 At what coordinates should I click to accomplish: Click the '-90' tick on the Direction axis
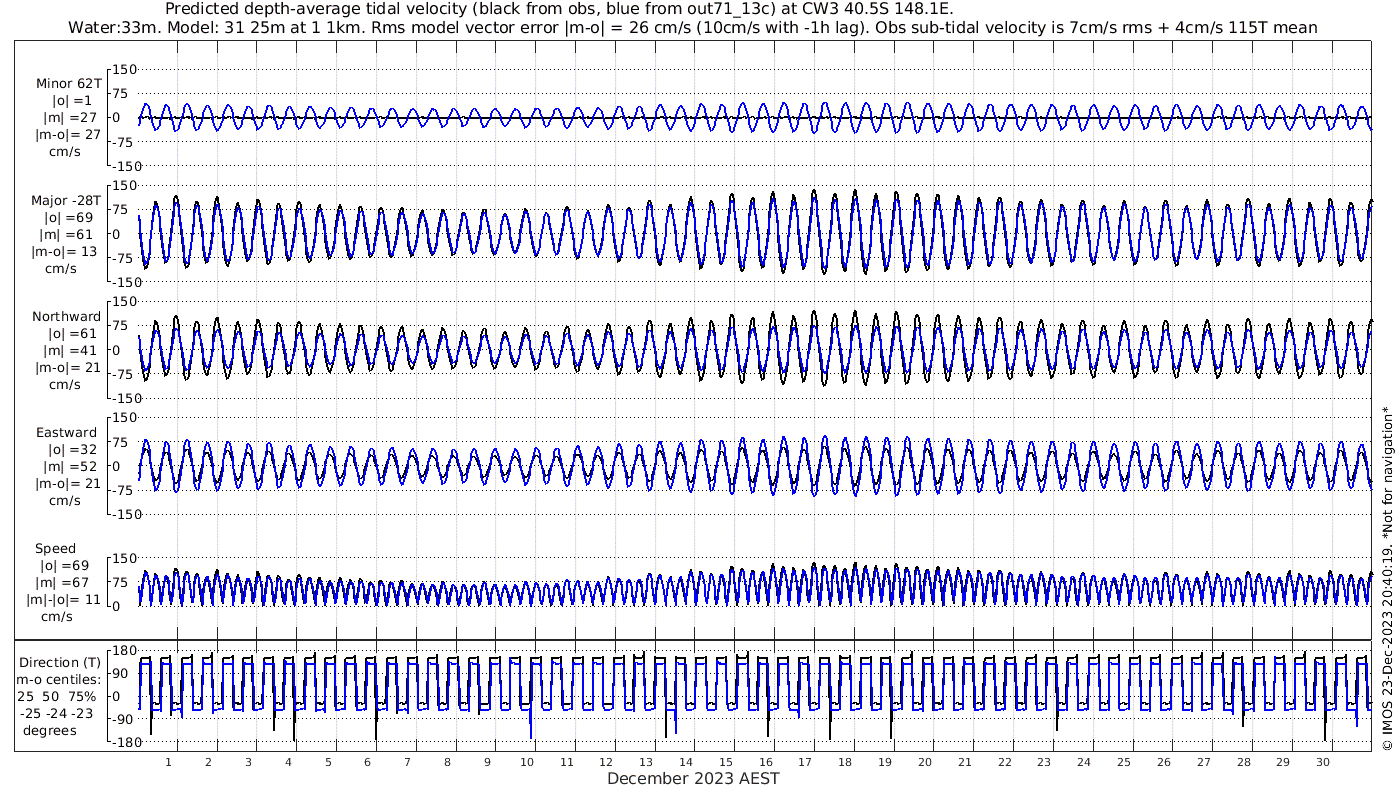click(x=125, y=720)
